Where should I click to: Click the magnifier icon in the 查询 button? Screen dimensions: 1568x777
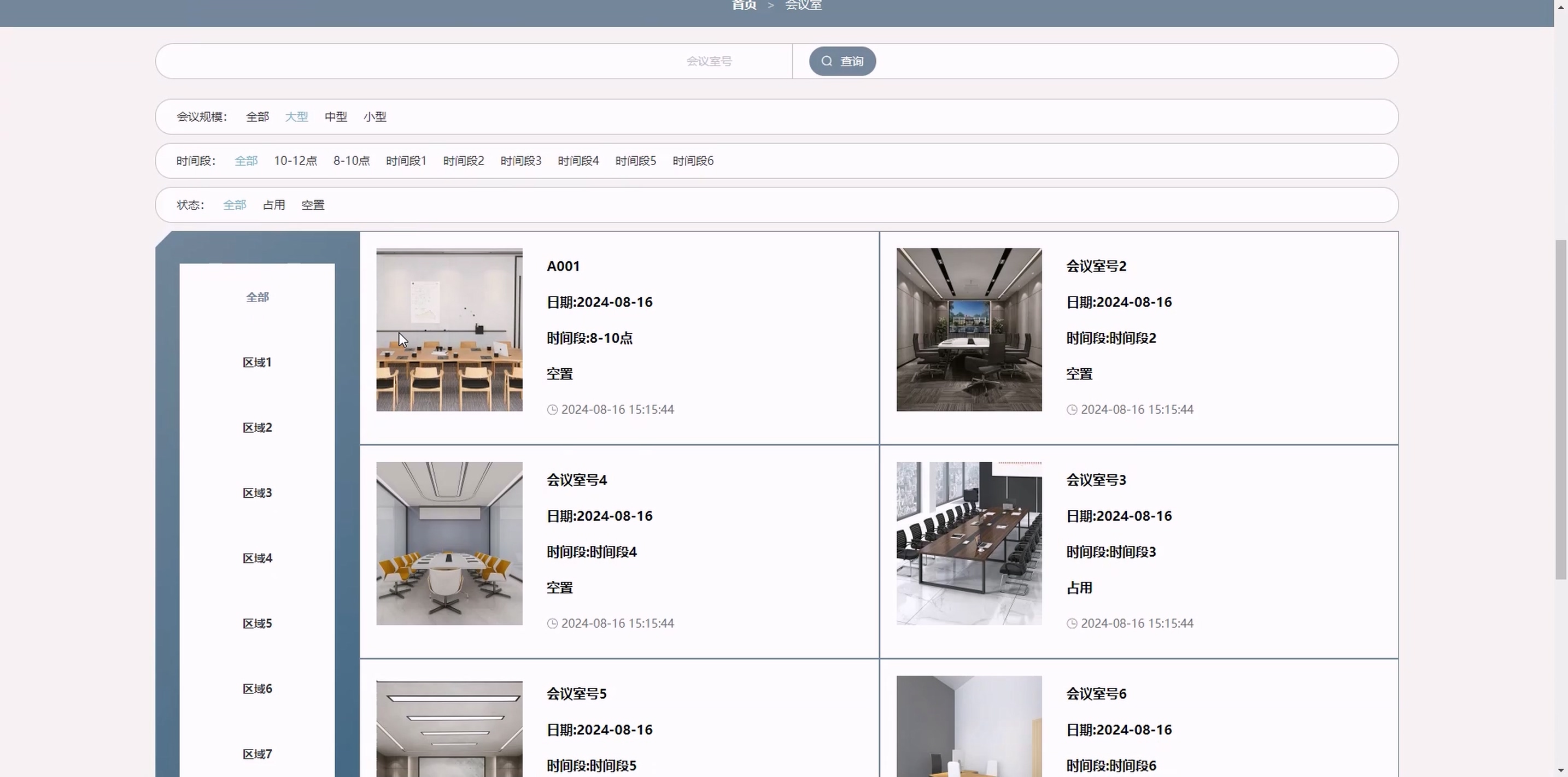pyautogui.click(x=827, y=61)
